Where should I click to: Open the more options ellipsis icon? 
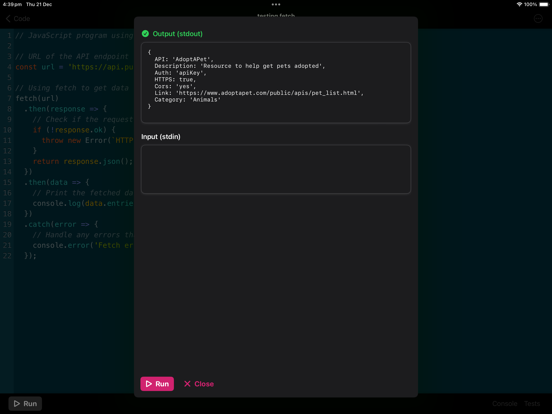click(538, 19)
